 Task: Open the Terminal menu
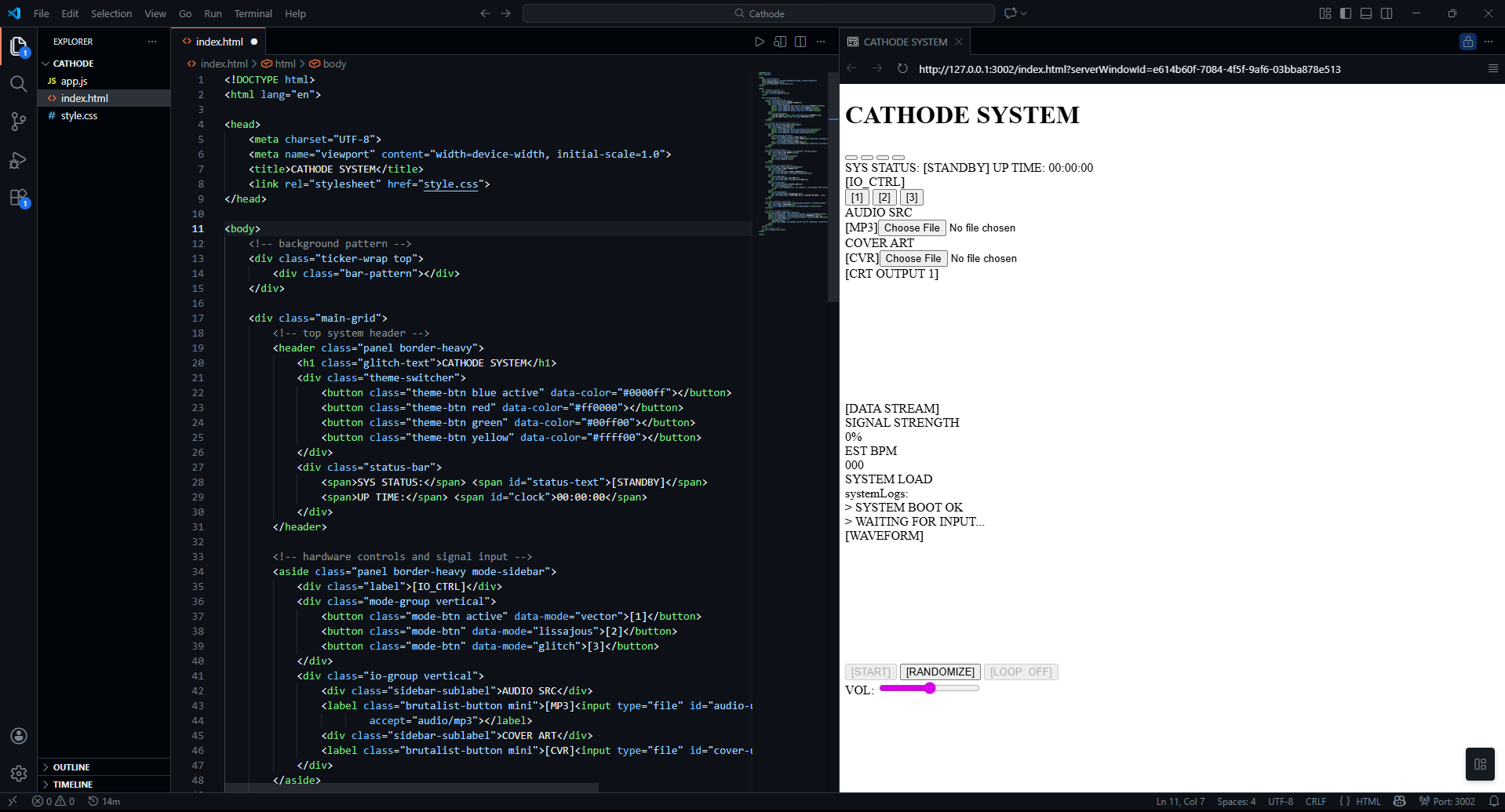(253, 13)
